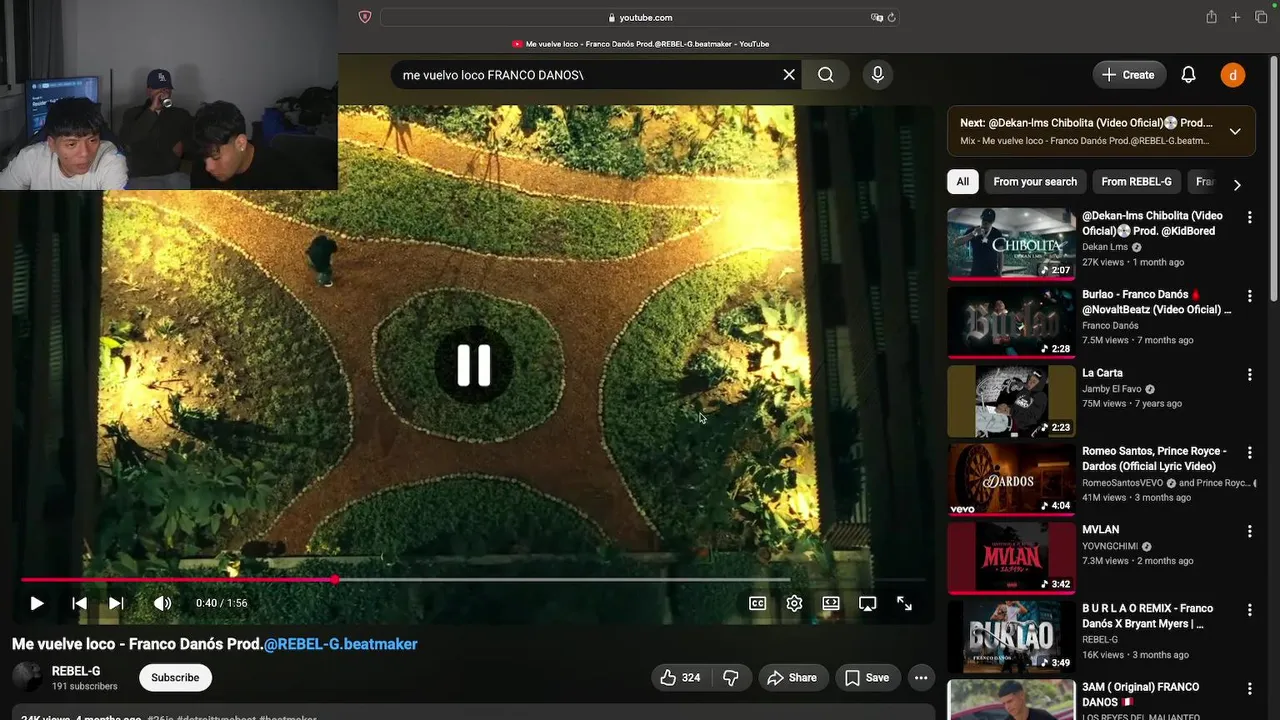This screenshot has width=1280, height=720.
Task: Click the Create button
Action: (1129, 75)
